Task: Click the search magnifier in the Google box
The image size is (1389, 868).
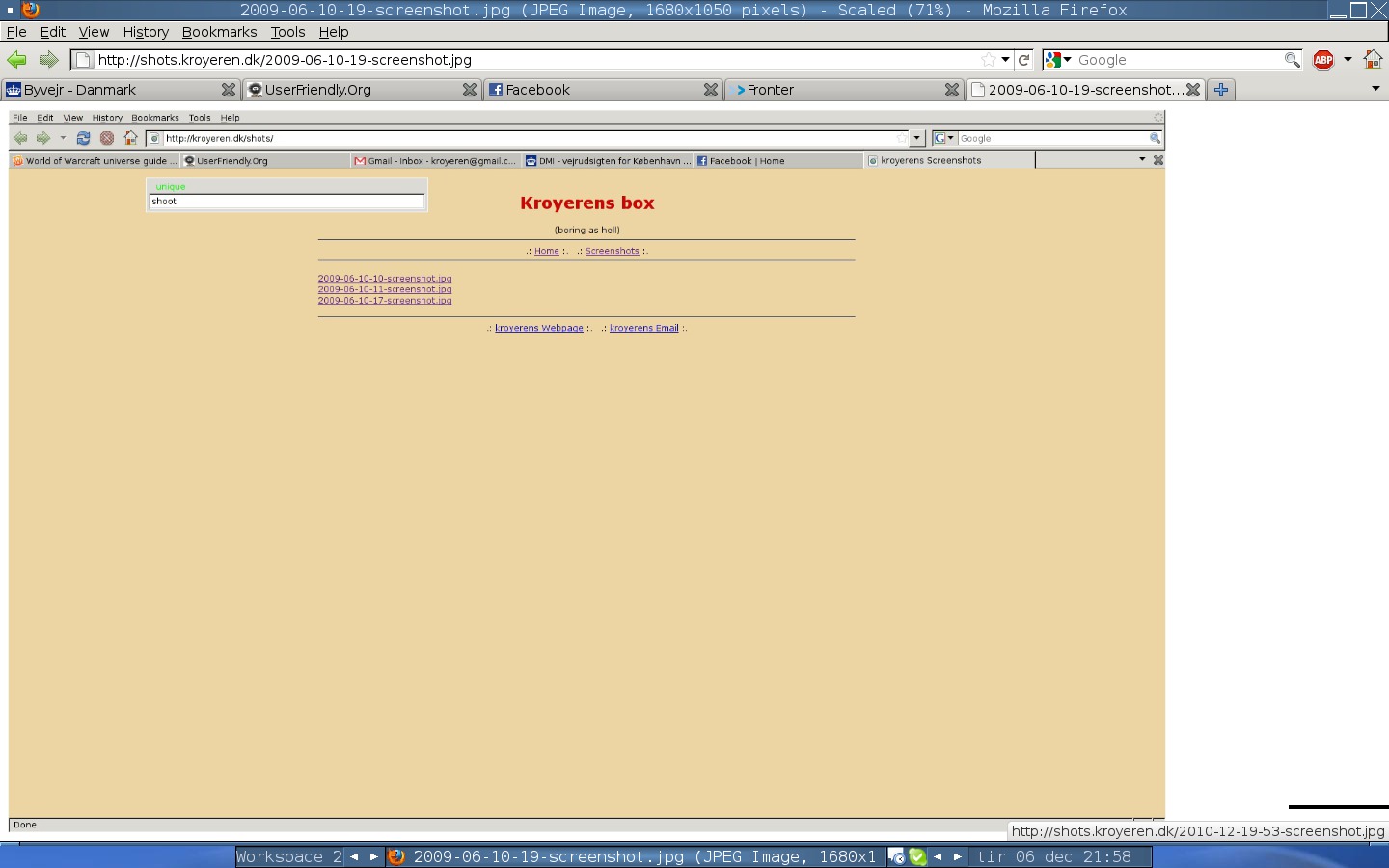Action: pos(1292,60)
